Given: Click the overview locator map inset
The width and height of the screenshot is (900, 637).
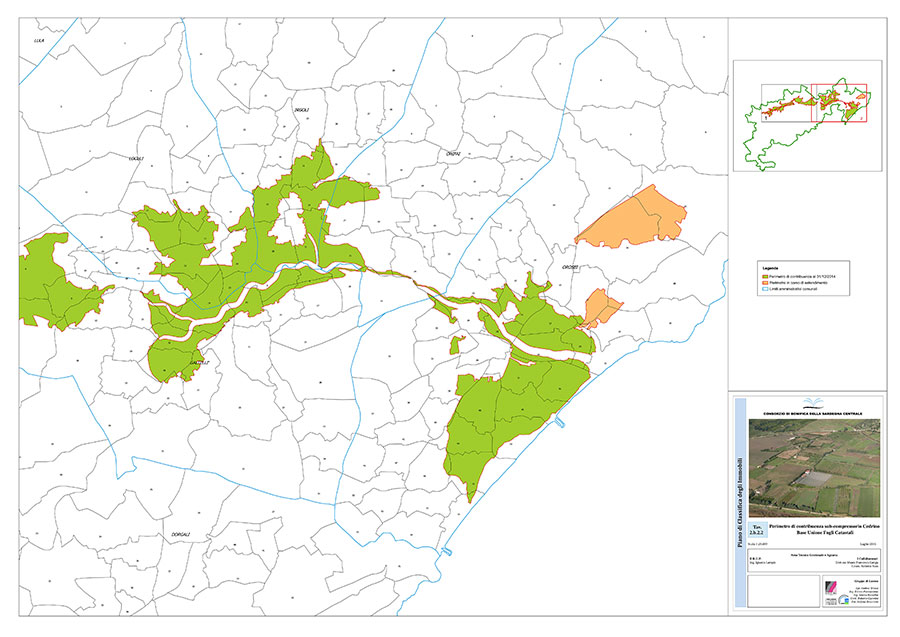Looking at the screenshot, I should pos(808,116).
